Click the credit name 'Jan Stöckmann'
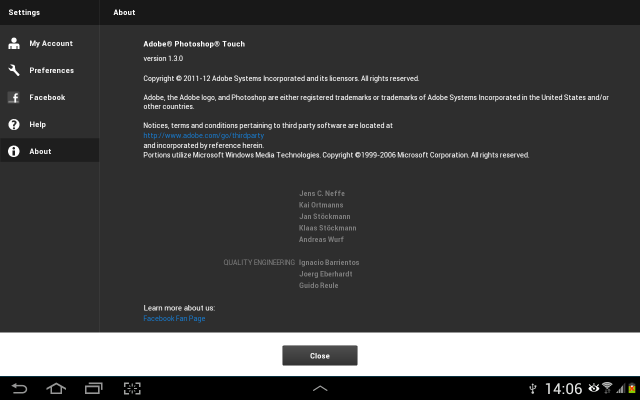The height and width of the screenshot is (400, 640). (325, 216)
